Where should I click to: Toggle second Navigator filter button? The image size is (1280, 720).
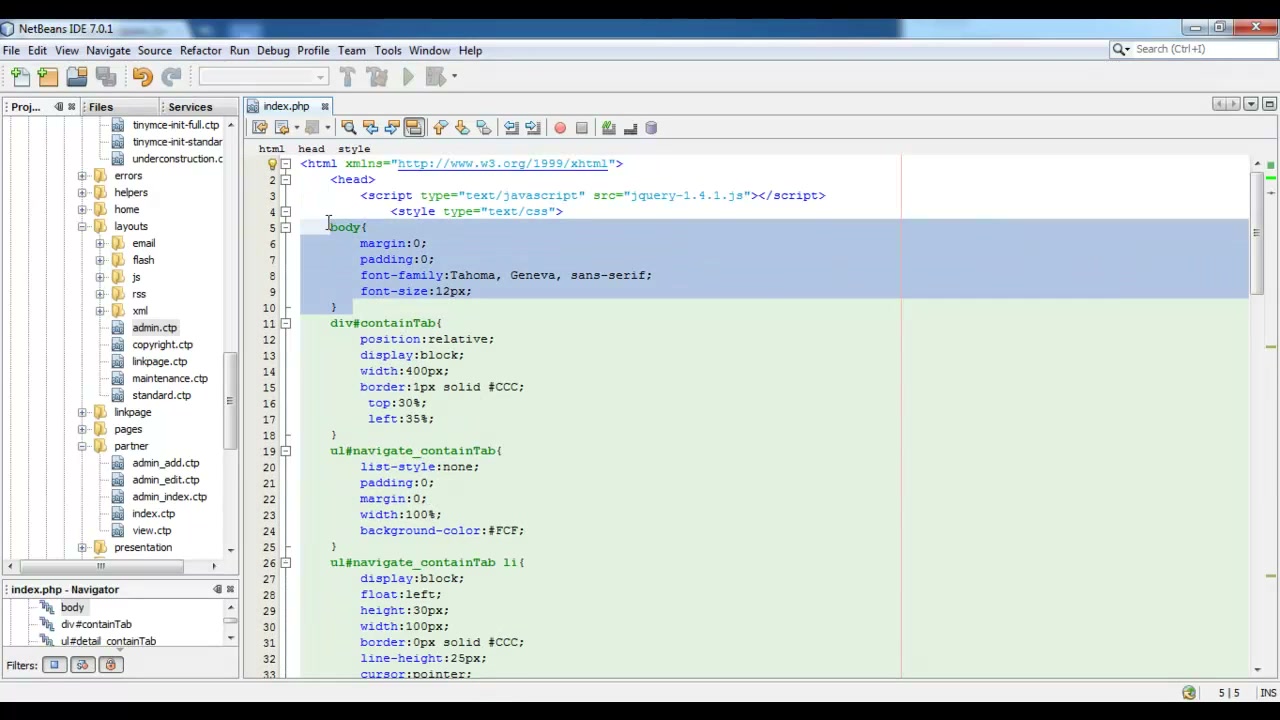point(82,666)
